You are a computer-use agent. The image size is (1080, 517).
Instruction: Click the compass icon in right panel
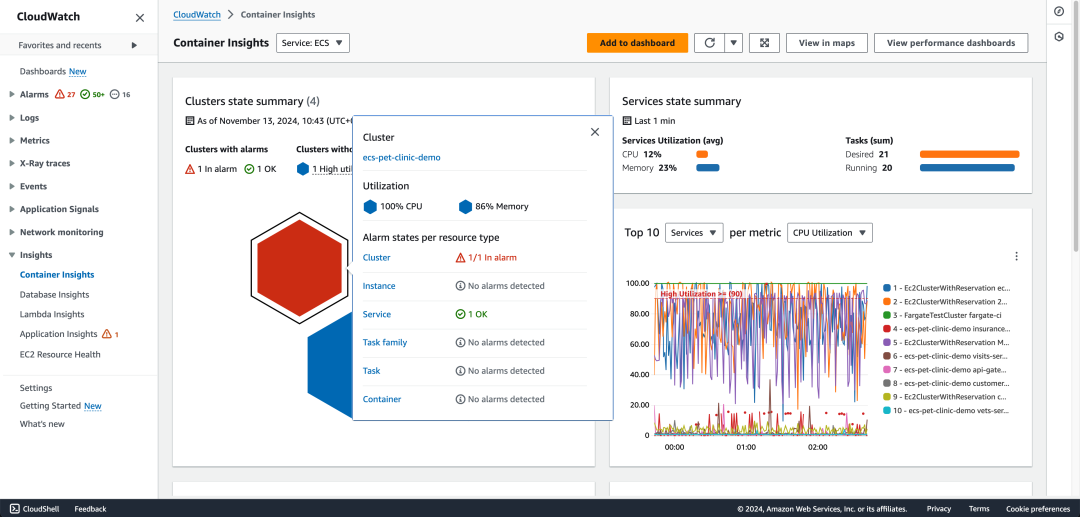coord(1059,12)
